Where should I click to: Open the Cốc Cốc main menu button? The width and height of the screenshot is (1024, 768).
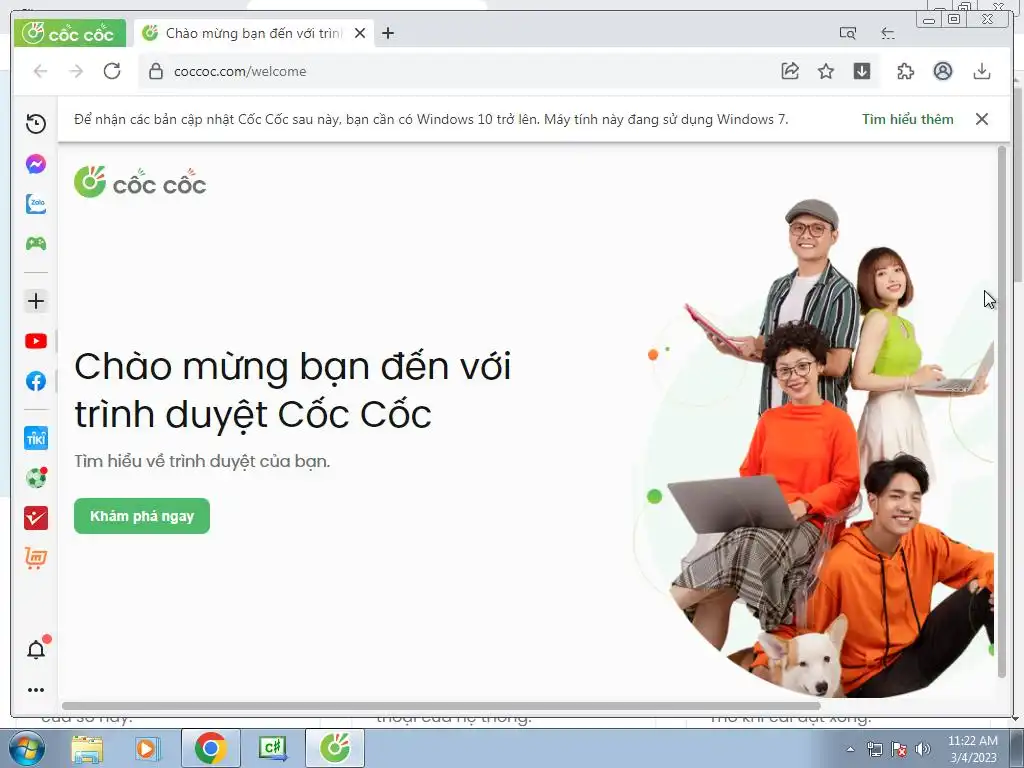(x=70, y=33)
